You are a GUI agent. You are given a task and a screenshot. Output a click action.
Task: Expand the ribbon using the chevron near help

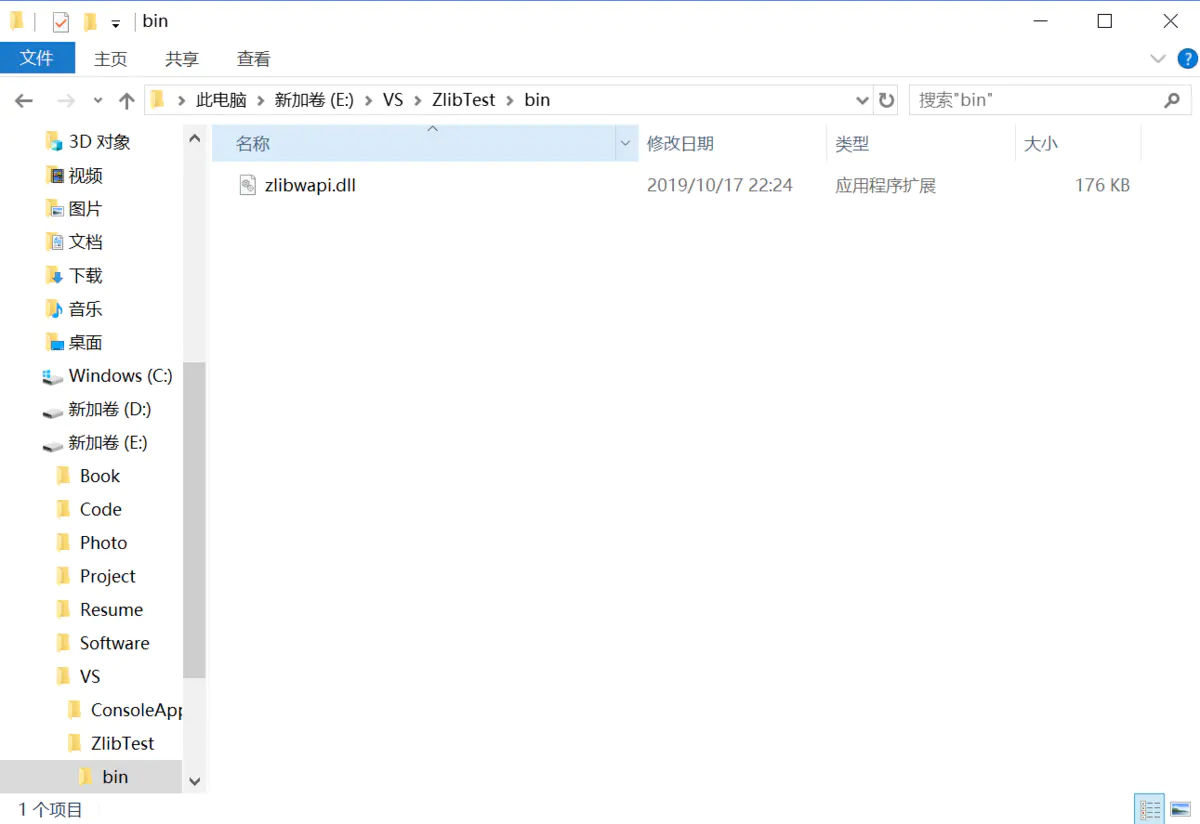1158,58
